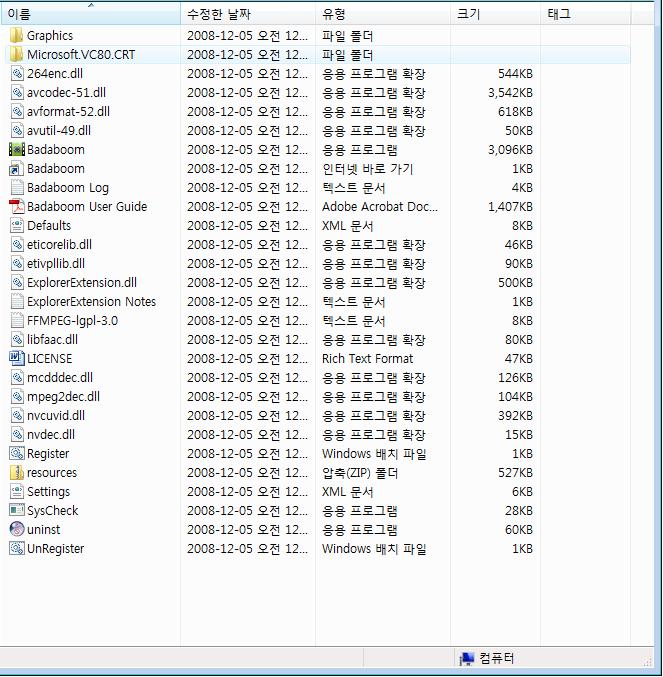
Task: Click the avcodec-51.dll file icon
Action: 17,92
